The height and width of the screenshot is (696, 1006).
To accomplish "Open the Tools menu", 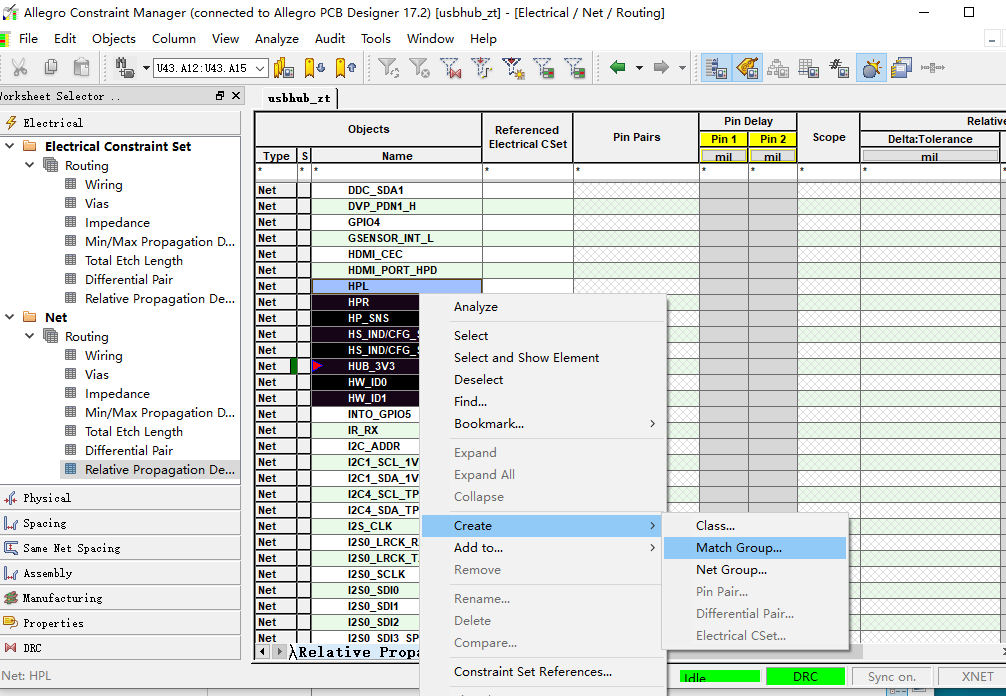I will click(x=375, y=38).
